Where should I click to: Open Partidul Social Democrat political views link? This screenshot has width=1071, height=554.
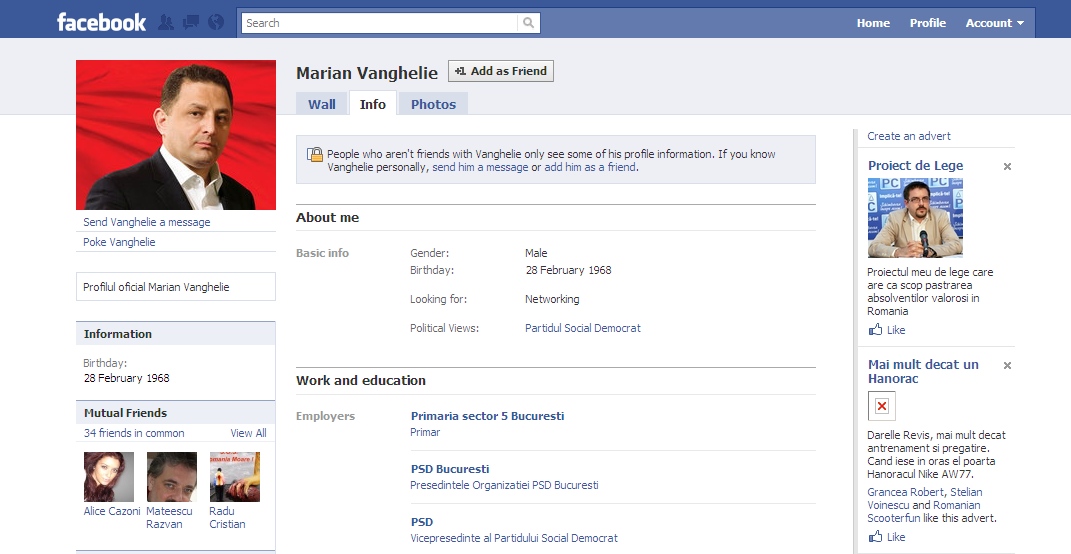pos(583,328)
